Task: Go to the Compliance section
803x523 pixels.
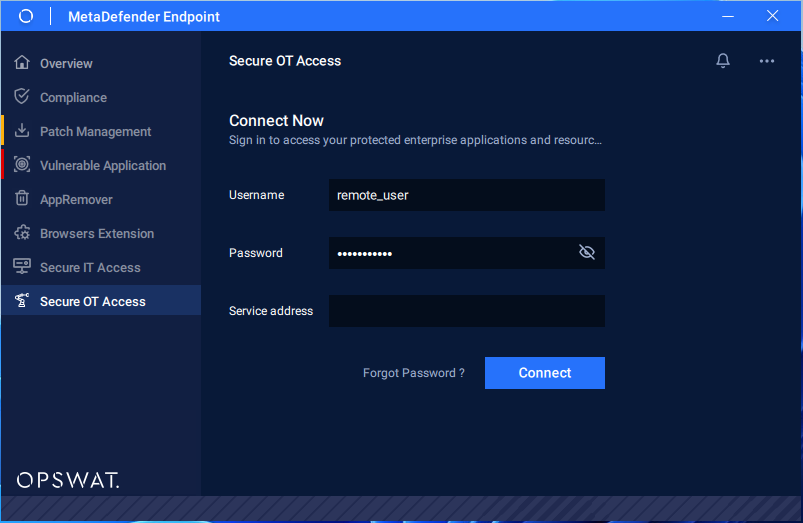Action: 101,97
